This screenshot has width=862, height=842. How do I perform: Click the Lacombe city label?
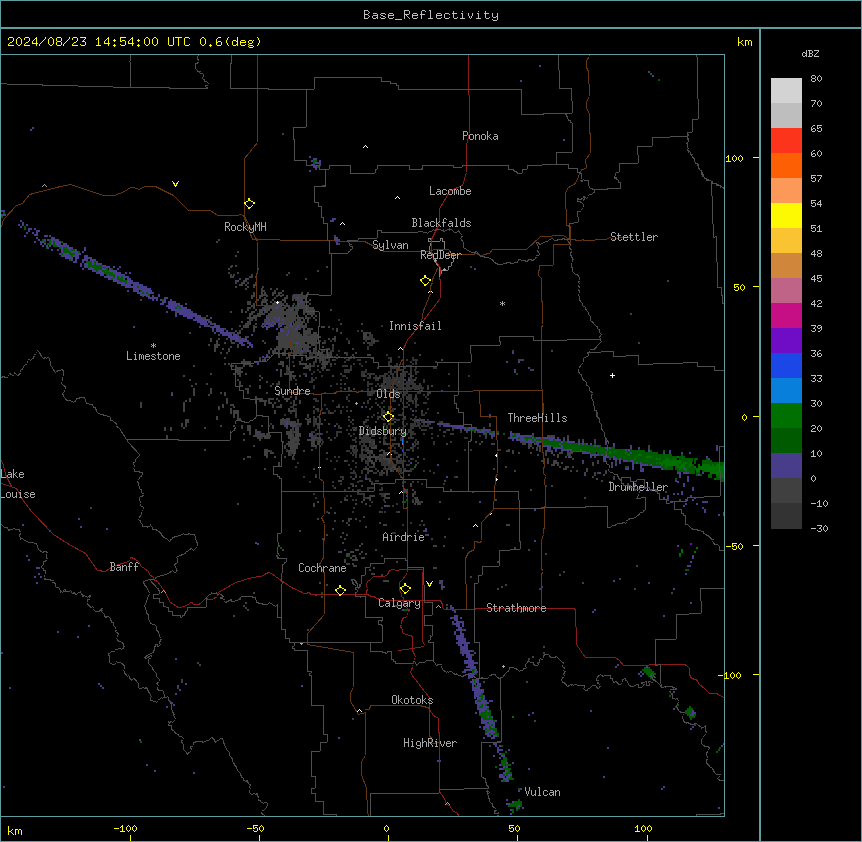[450, 191]
